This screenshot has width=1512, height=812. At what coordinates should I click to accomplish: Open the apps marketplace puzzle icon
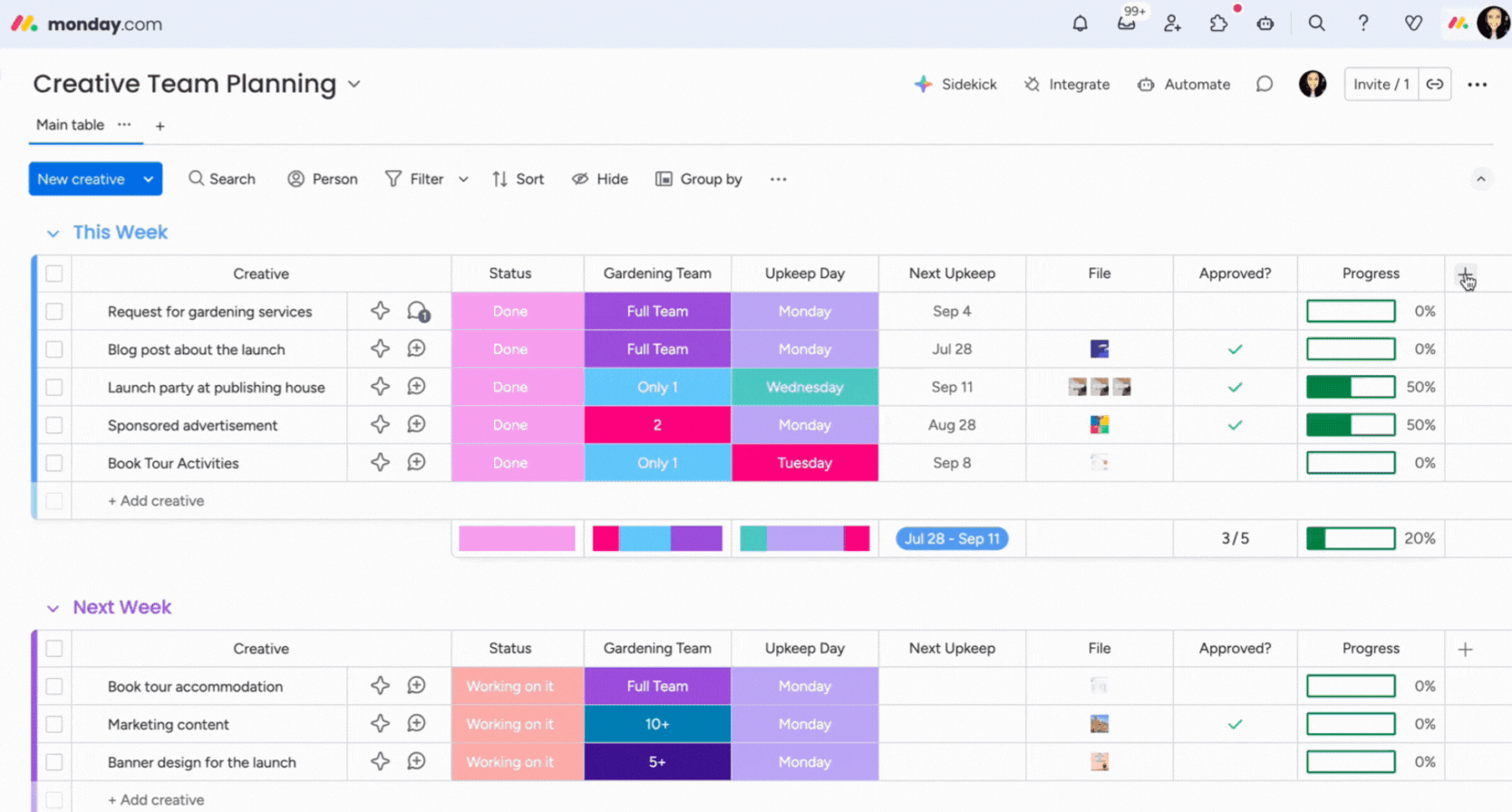(1219, 24)
